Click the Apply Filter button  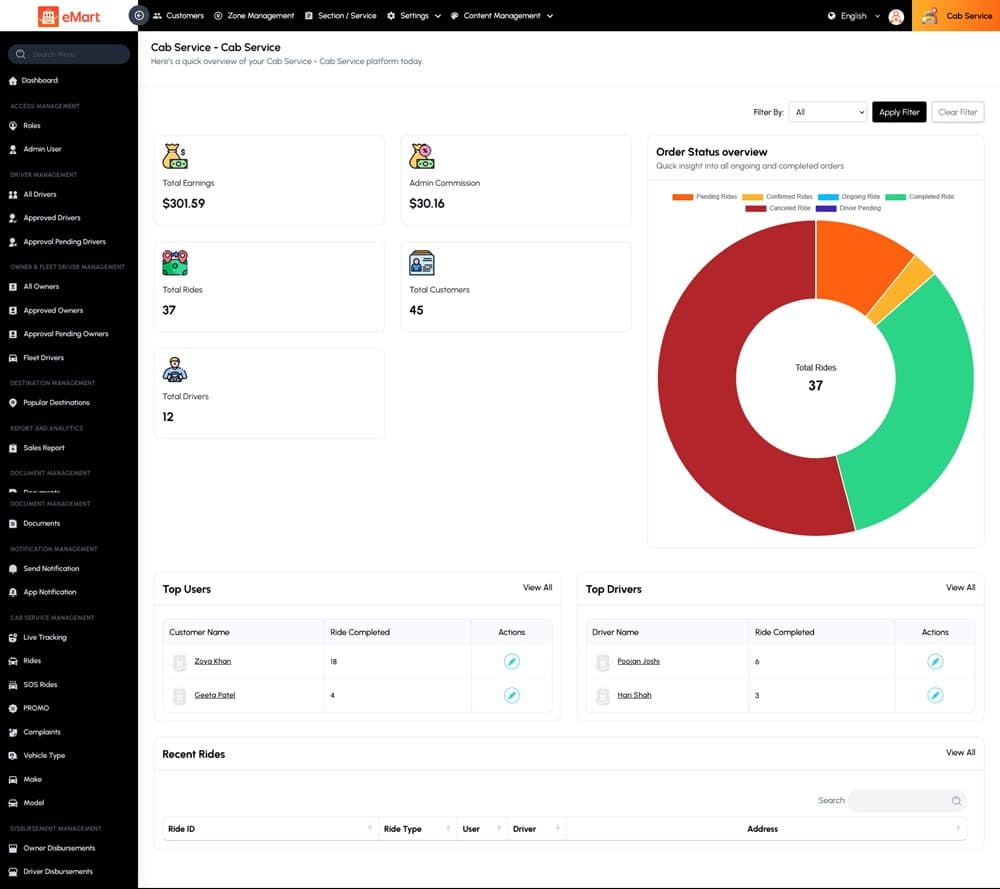(898, 113)
